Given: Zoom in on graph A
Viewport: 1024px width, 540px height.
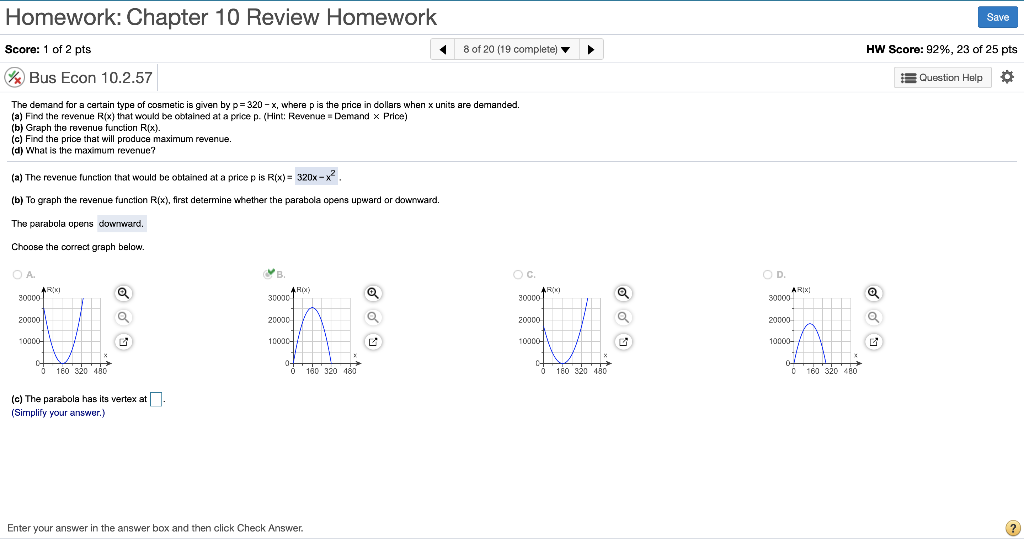Looking at the screenshot, I should coord(123,293).
